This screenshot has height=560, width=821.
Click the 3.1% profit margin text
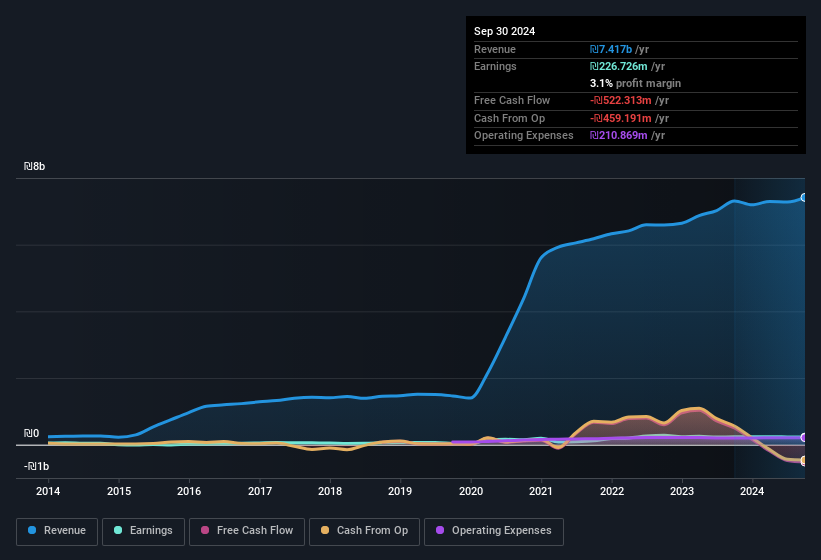[x=635, y=83]
